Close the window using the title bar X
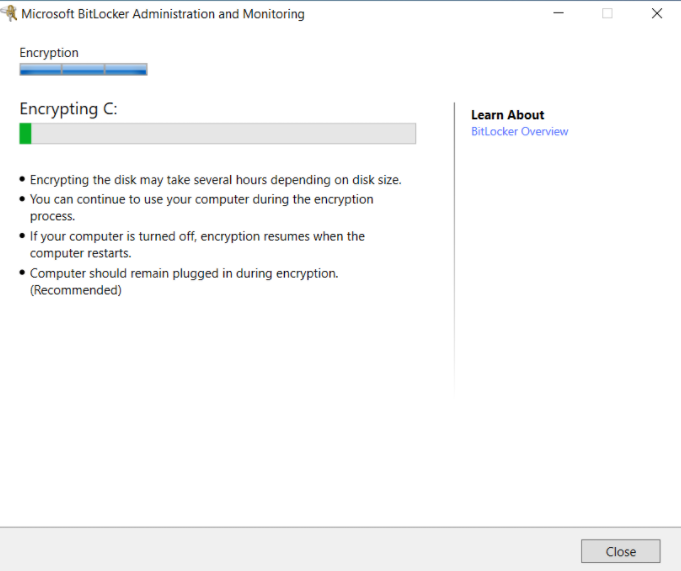Screen dimensions: 681x571 click(656, 14)
